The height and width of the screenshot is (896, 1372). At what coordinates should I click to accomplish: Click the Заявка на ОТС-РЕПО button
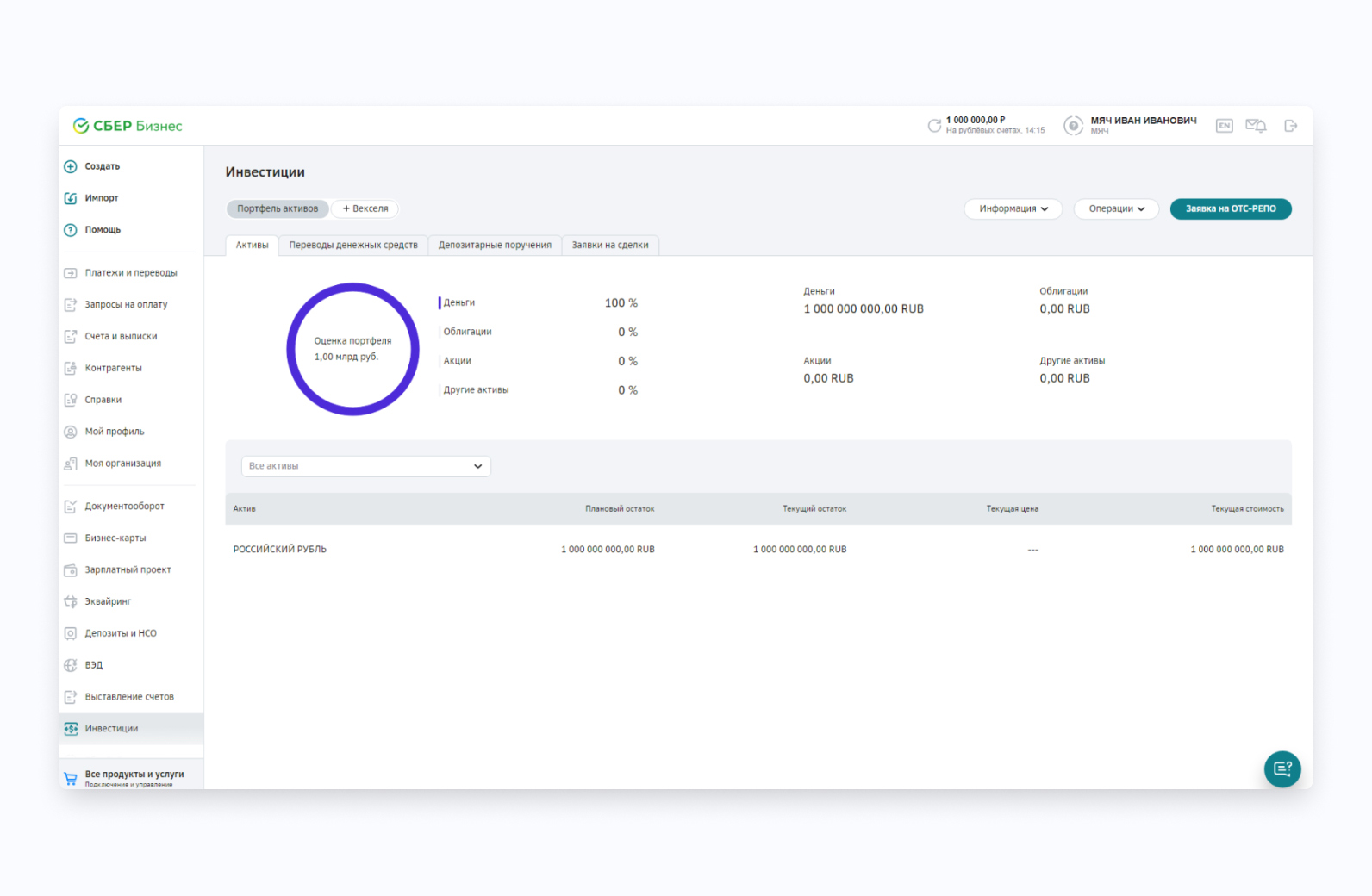[x=1231, y=208]
